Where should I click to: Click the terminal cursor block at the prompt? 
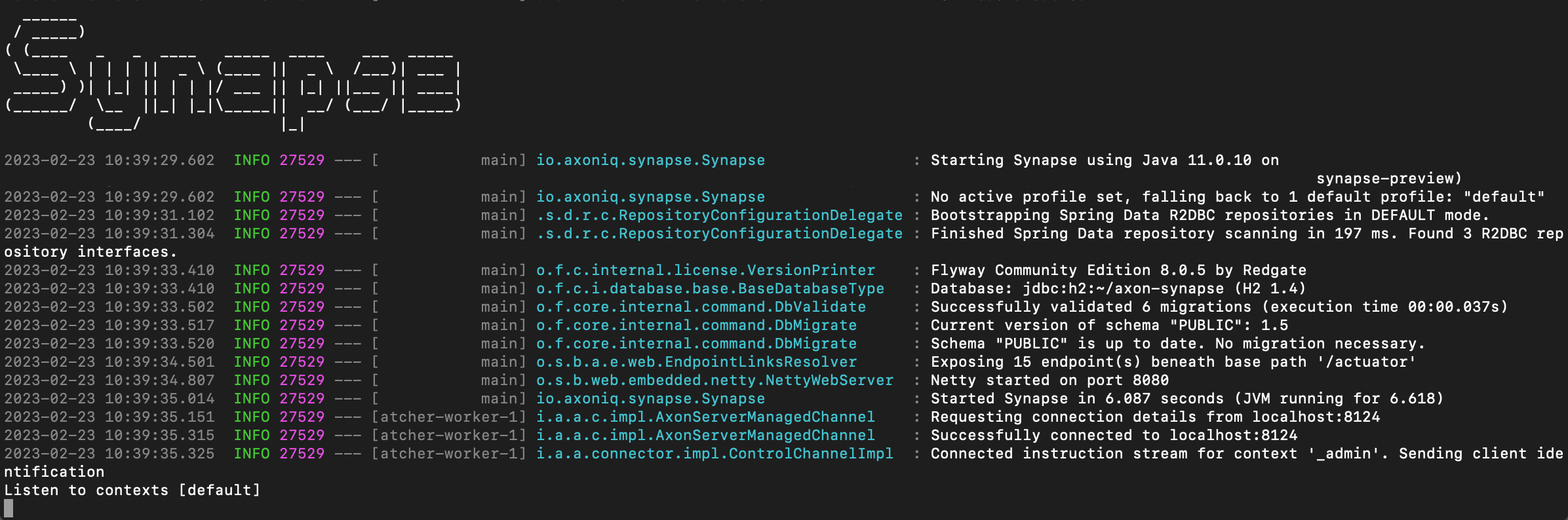click(9, 508)
